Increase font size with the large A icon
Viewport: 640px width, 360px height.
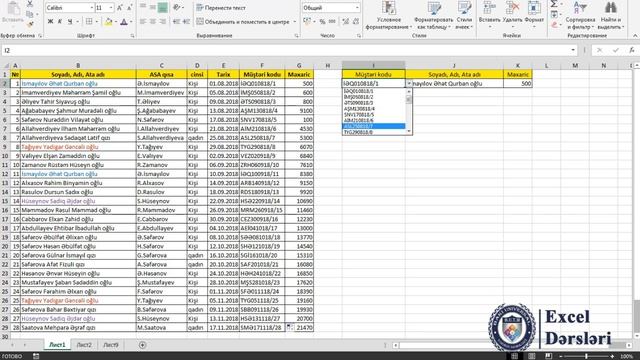[x=120, y=8]
